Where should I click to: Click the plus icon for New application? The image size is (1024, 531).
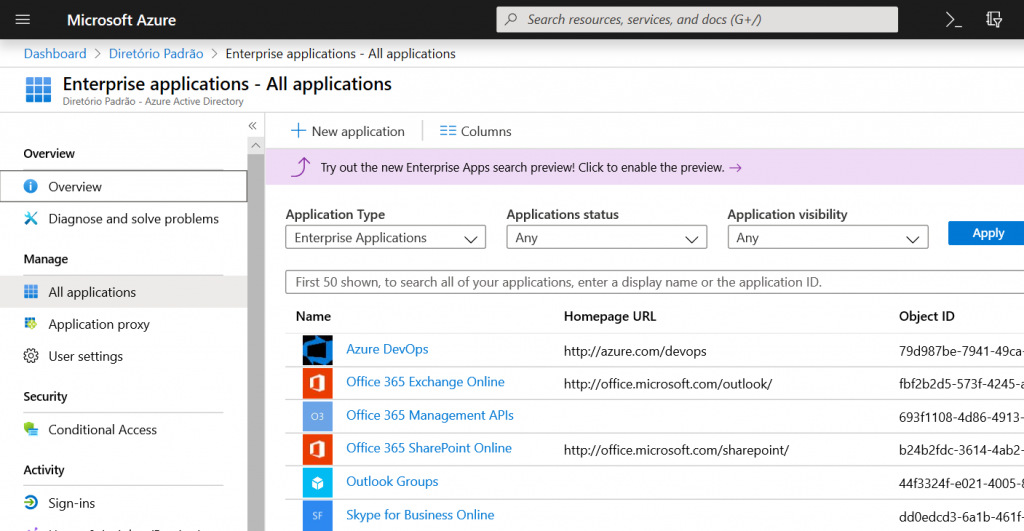pos(298,131)
